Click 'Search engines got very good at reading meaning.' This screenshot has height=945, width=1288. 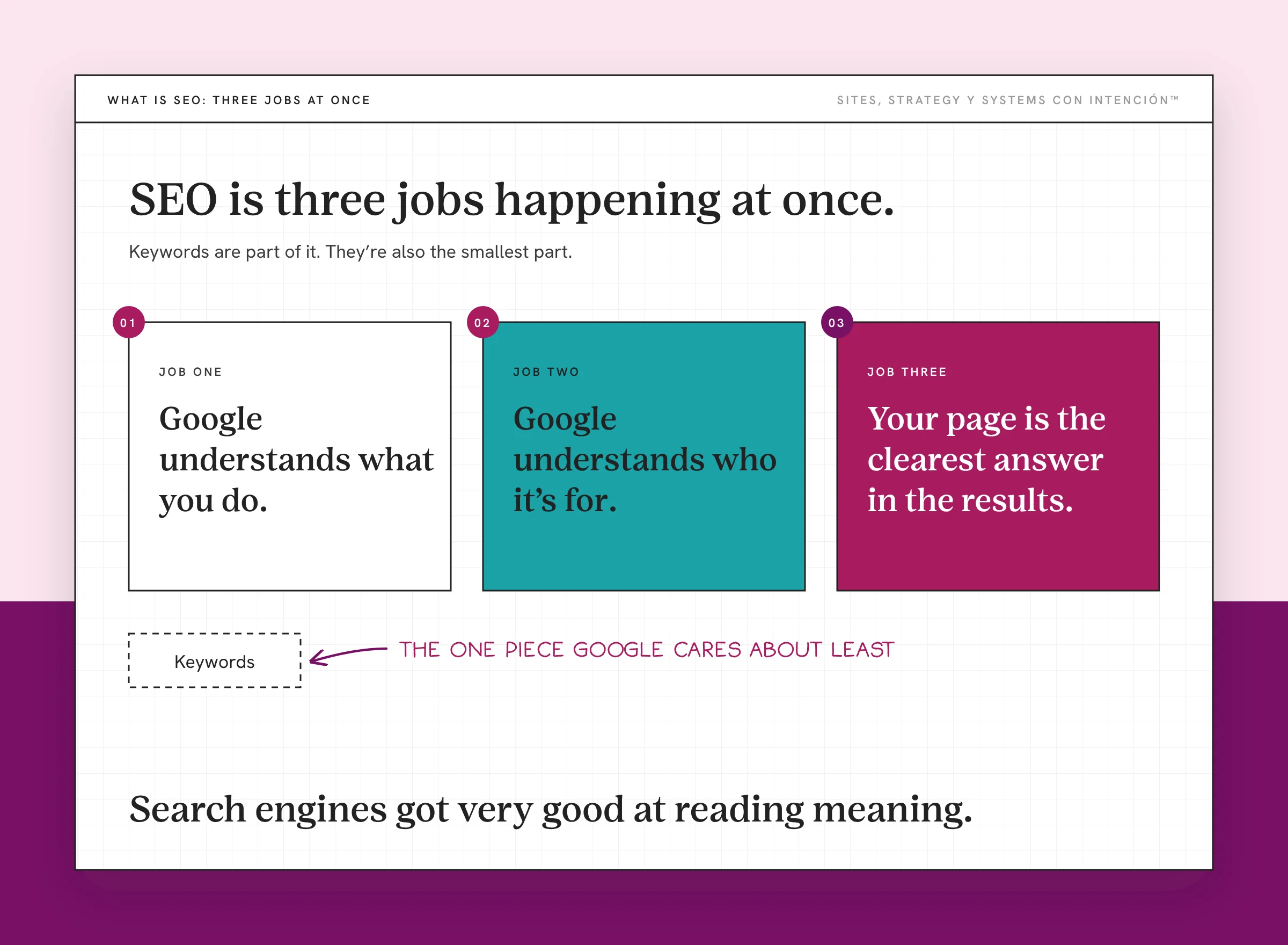[x=551, y=810]
